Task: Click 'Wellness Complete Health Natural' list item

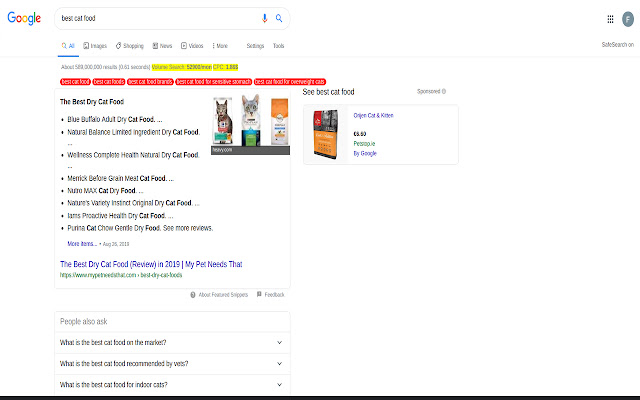Action: point(133,155)
